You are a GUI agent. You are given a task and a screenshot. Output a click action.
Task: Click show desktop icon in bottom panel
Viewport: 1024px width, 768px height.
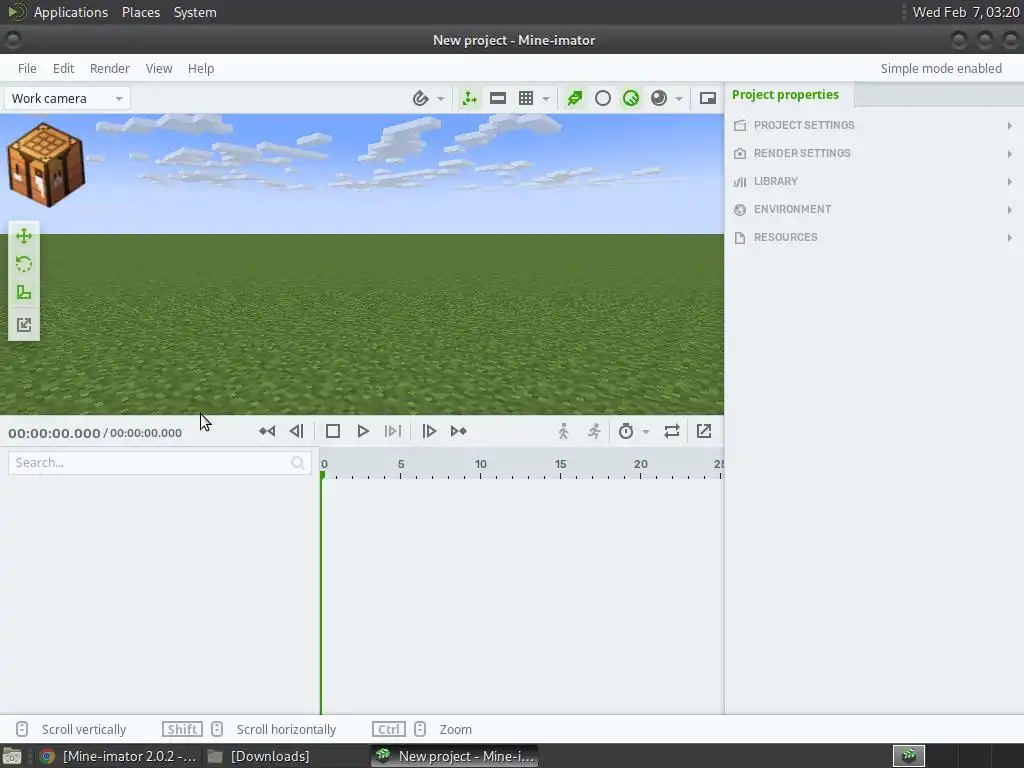[12, 757]
